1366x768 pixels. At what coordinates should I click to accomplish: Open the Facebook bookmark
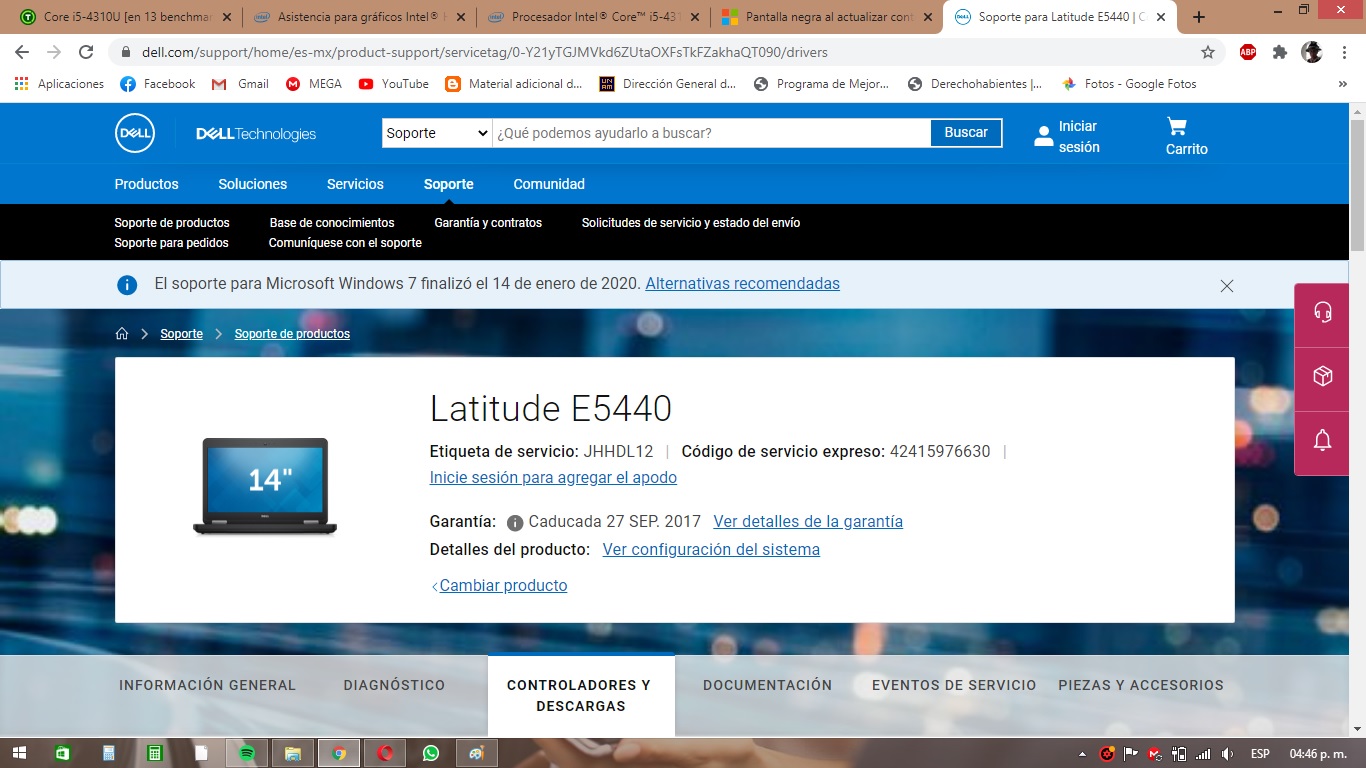pyautogui.click(x=158, y=84)
